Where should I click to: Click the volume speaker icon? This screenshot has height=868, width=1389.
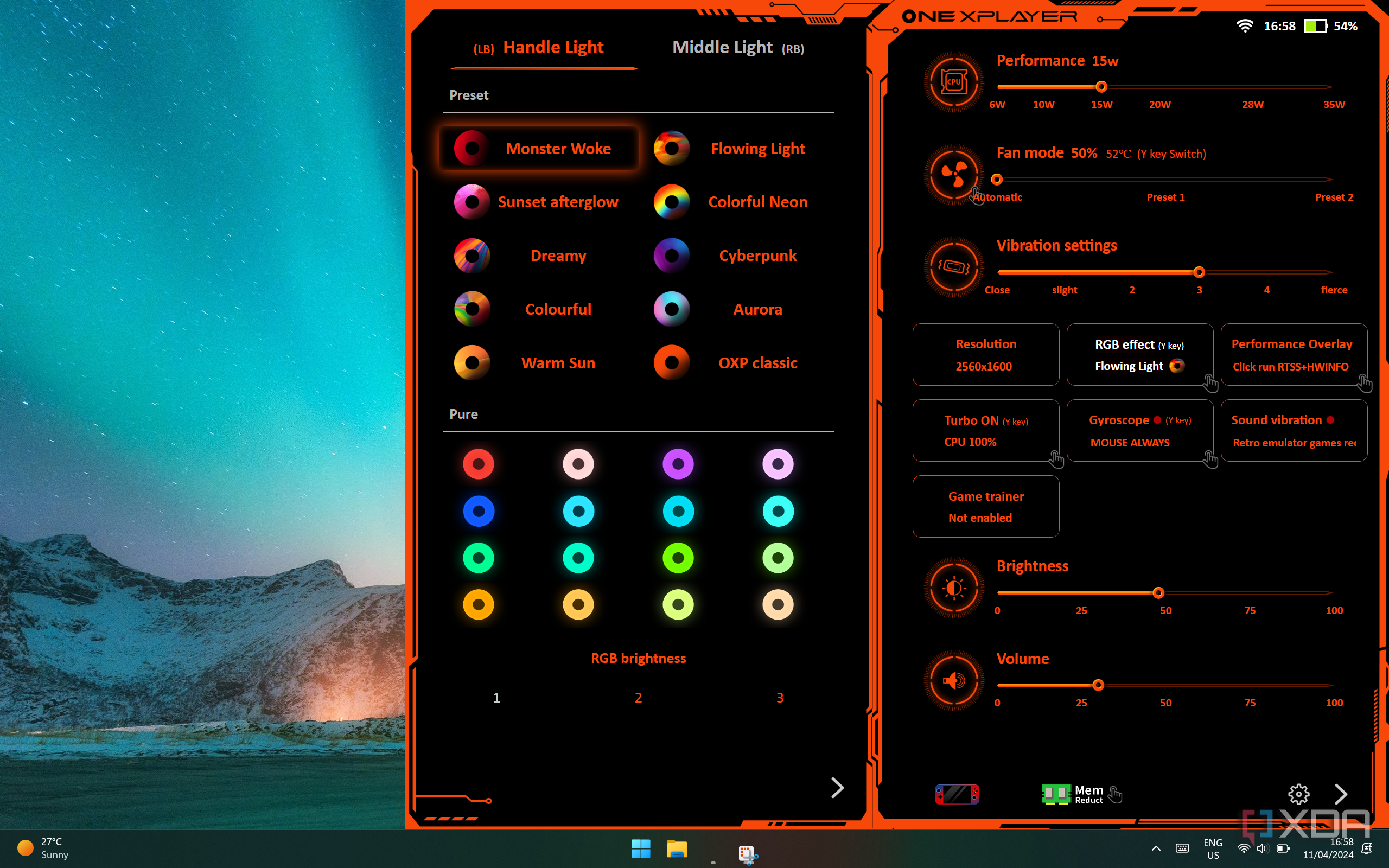coord(953,680)
